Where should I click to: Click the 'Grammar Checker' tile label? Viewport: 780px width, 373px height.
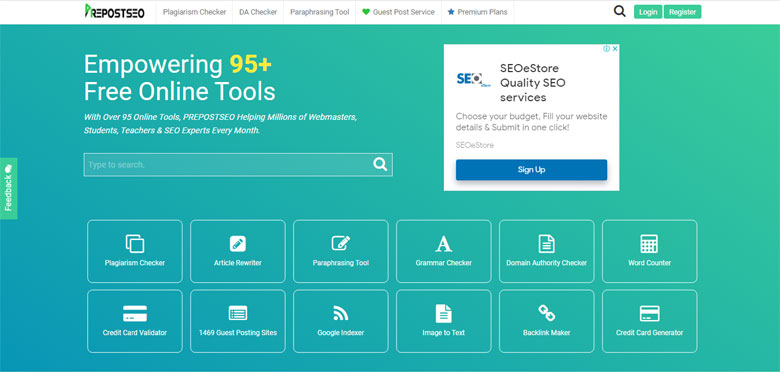click(444, 263)
